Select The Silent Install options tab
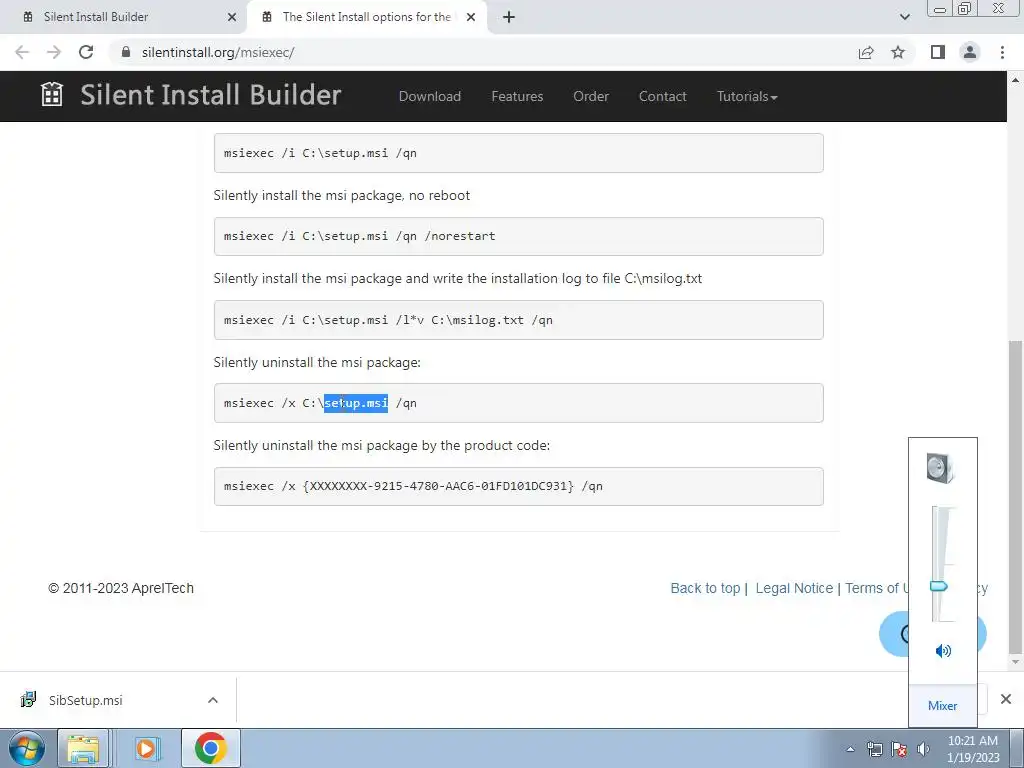 (366, 17)
